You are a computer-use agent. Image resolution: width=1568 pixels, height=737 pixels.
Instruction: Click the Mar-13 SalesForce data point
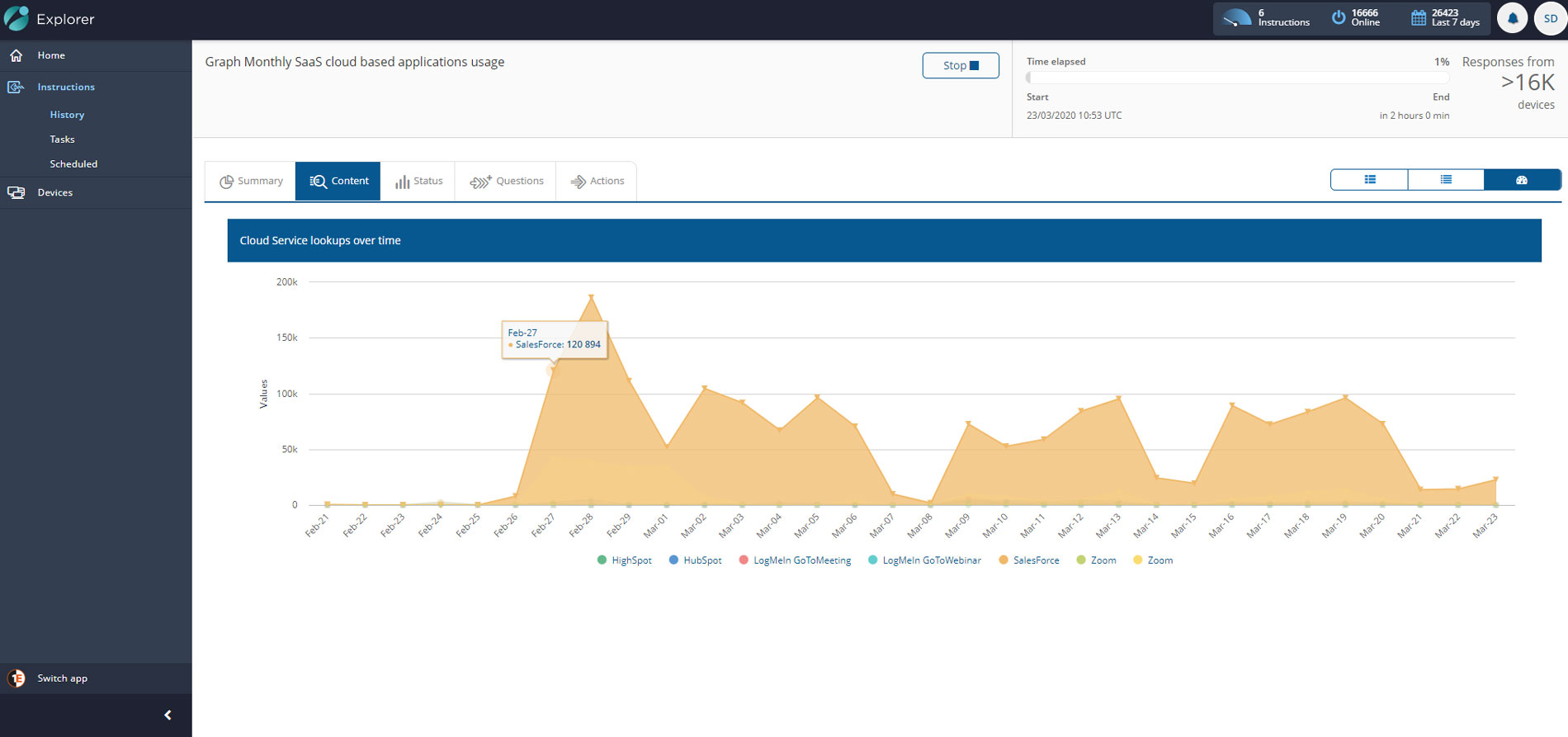(x=1118, y=399)
